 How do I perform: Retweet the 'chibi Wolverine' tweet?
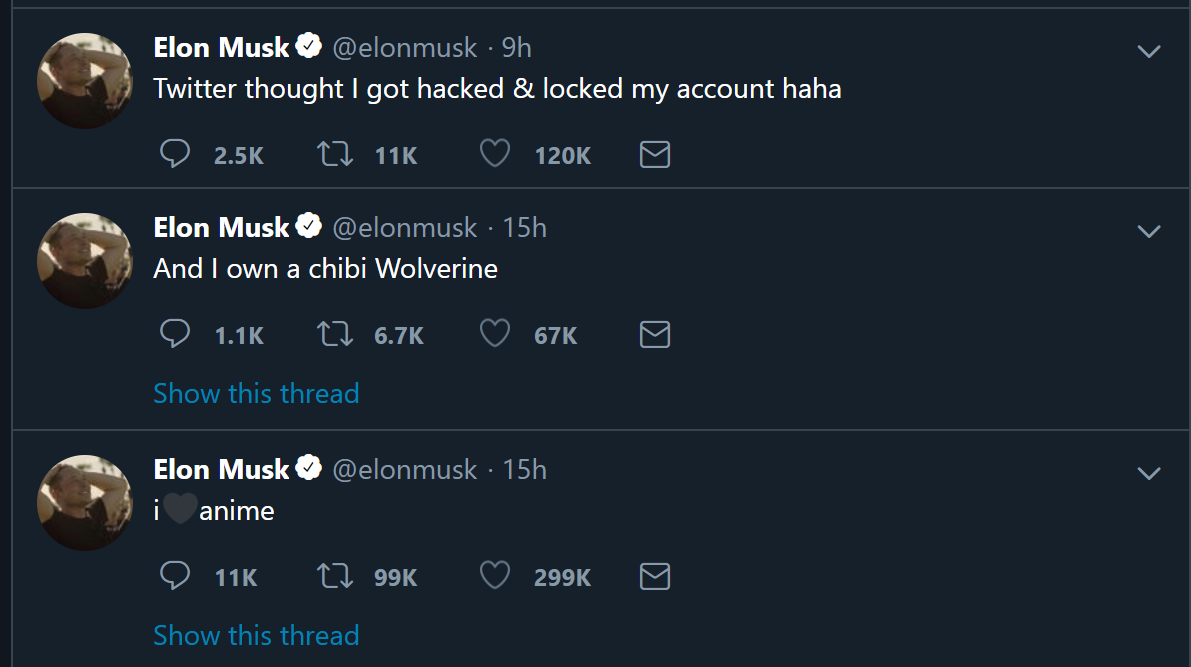point(334,334)
